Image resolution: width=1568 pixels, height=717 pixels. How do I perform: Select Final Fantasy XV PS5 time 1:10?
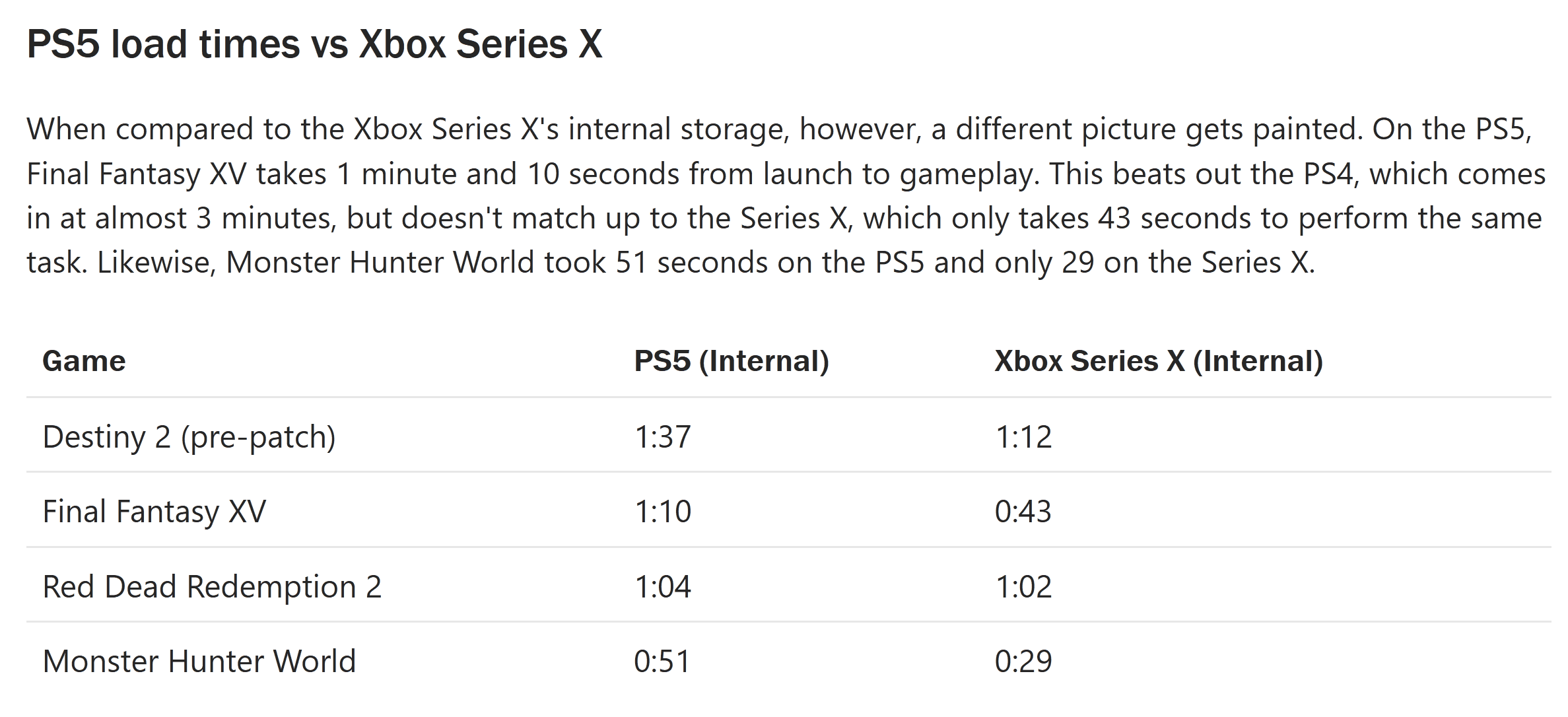662,512
